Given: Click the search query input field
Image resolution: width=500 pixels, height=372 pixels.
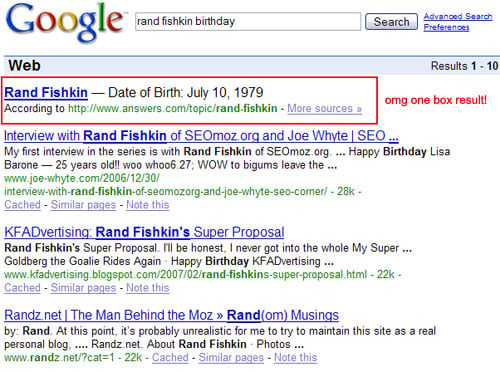Looking at the screenshot, I should click(248, 22).
